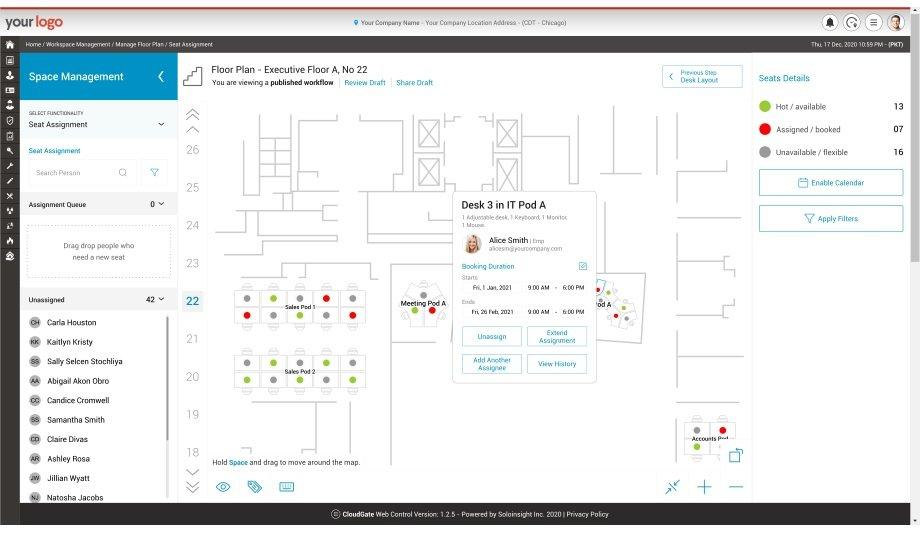Click the stairs floor plan icon
The width and height of the screenshot is (920, 533).
(x=192, y=76)
